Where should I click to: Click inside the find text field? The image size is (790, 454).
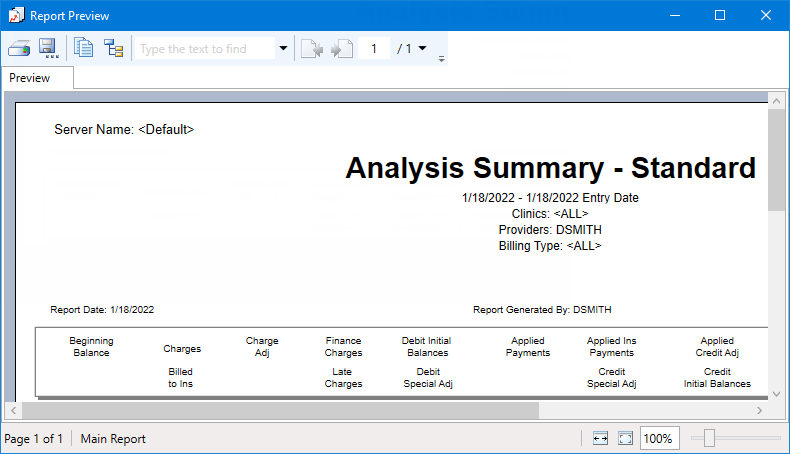[205, 48]
